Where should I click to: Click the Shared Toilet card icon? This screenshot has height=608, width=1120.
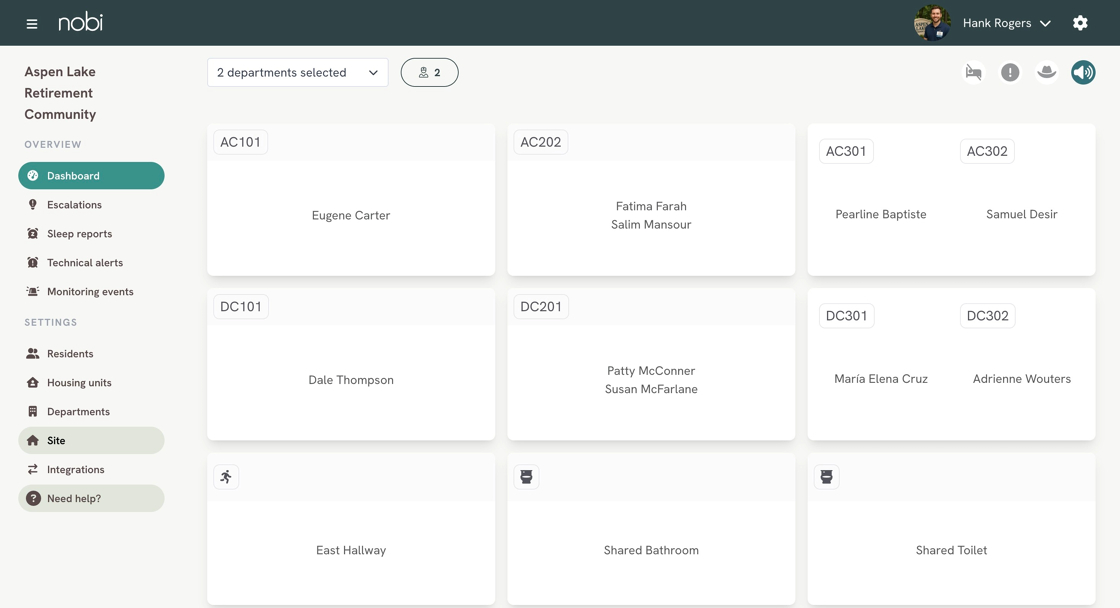click(826, 477)
